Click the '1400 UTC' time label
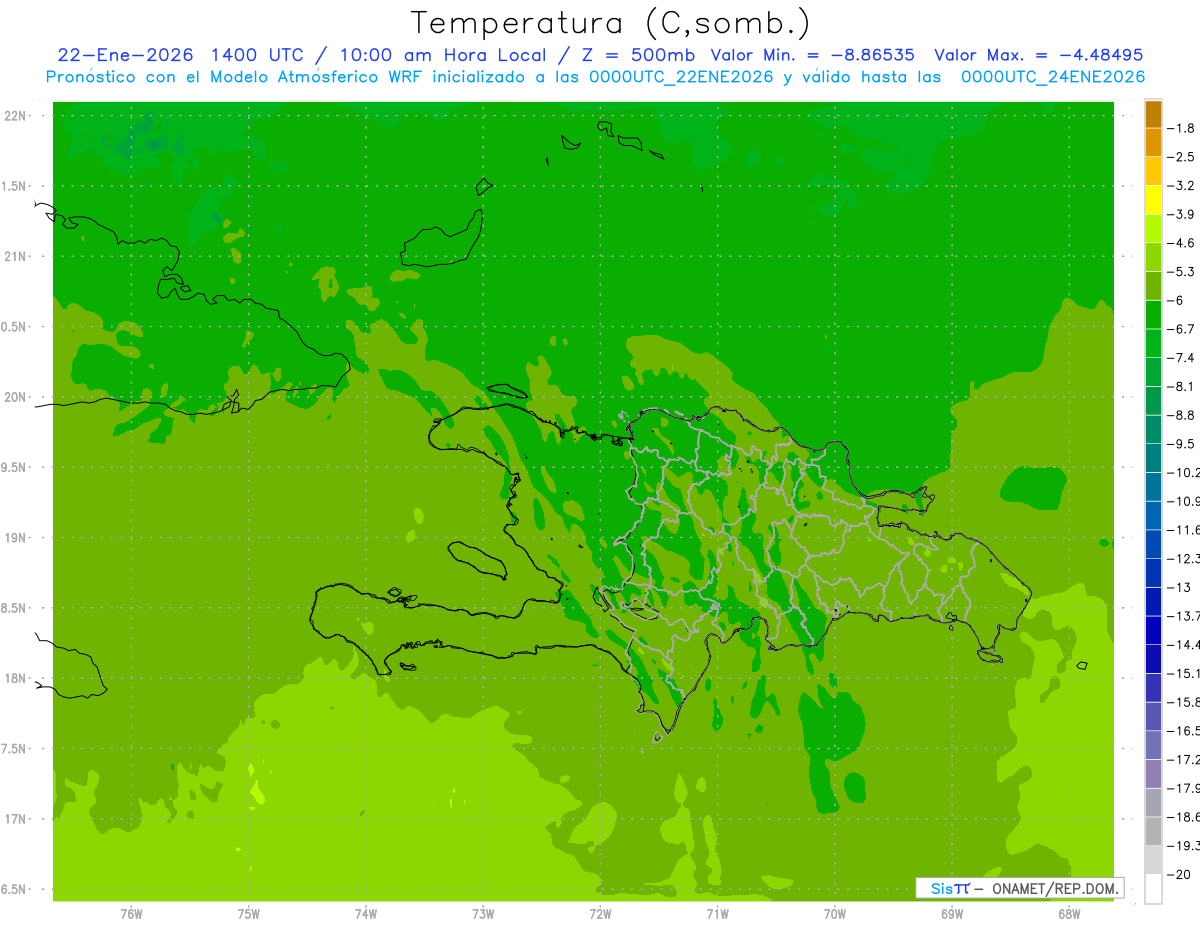Screen dimensions: 1200x927 (255, 55)
